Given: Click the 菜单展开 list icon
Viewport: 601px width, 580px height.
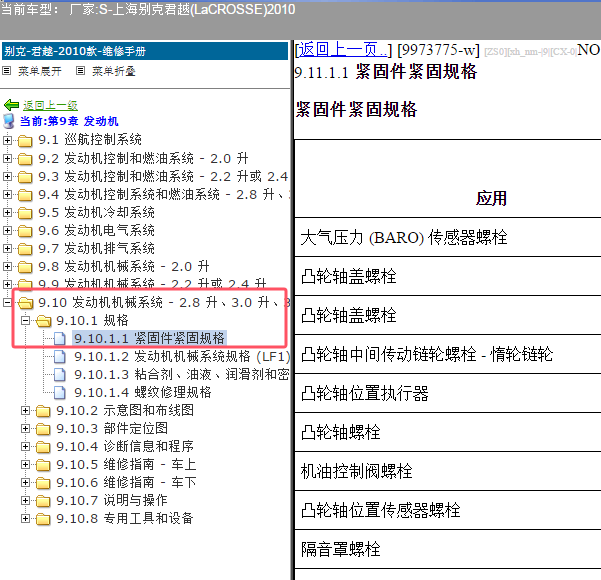Looking at the screenshot, I should click(7, 71).
